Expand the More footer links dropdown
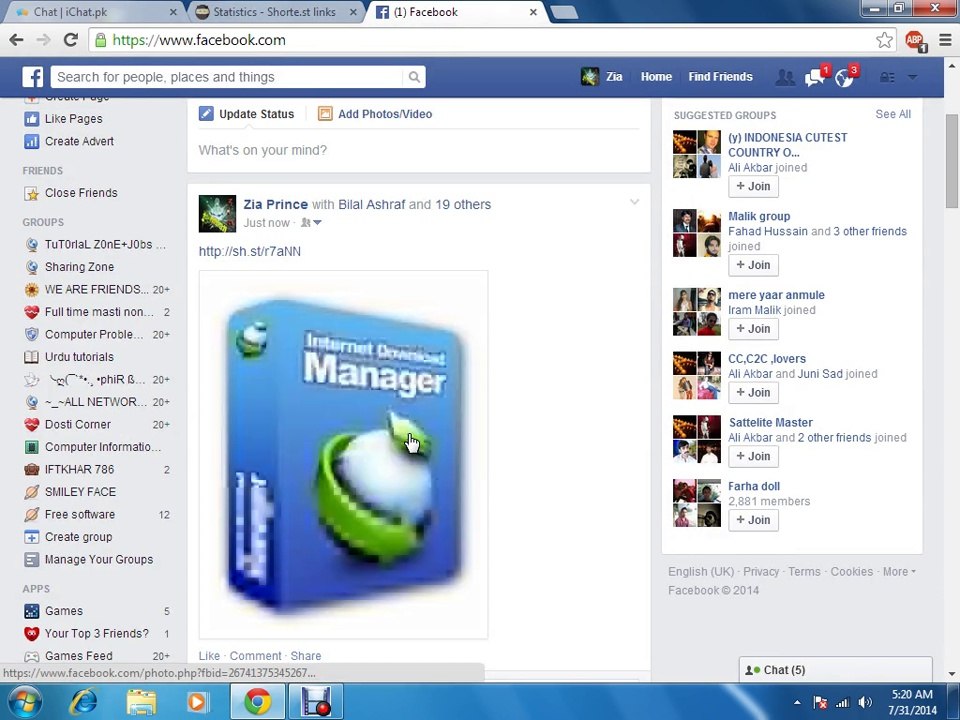Image resolution: width=960 pixels, height=720 pixels. click(x=899, y=571)
